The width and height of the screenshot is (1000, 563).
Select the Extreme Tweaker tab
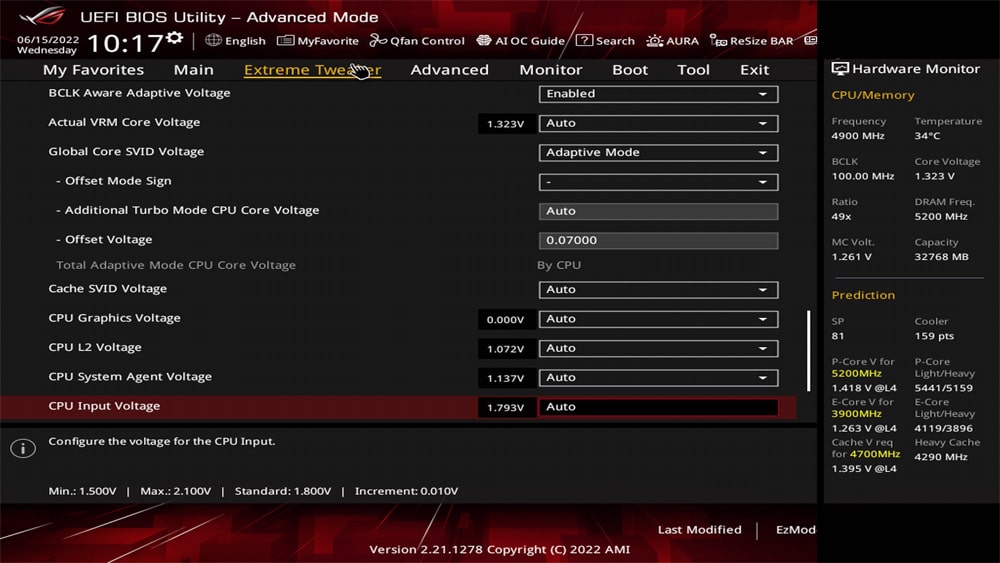point(312,69)
